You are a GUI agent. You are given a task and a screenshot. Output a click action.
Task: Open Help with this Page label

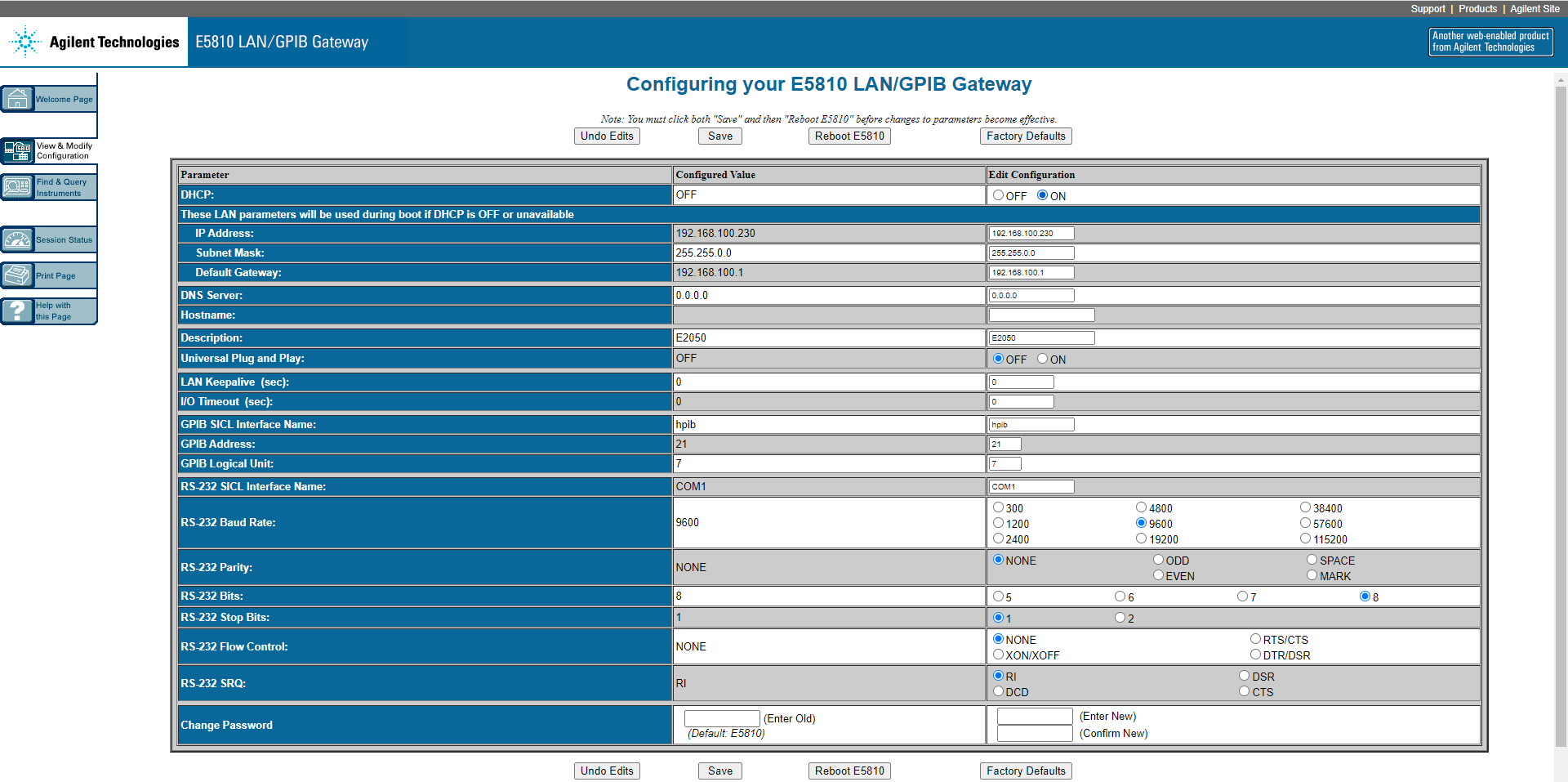[x=53, y=311]
